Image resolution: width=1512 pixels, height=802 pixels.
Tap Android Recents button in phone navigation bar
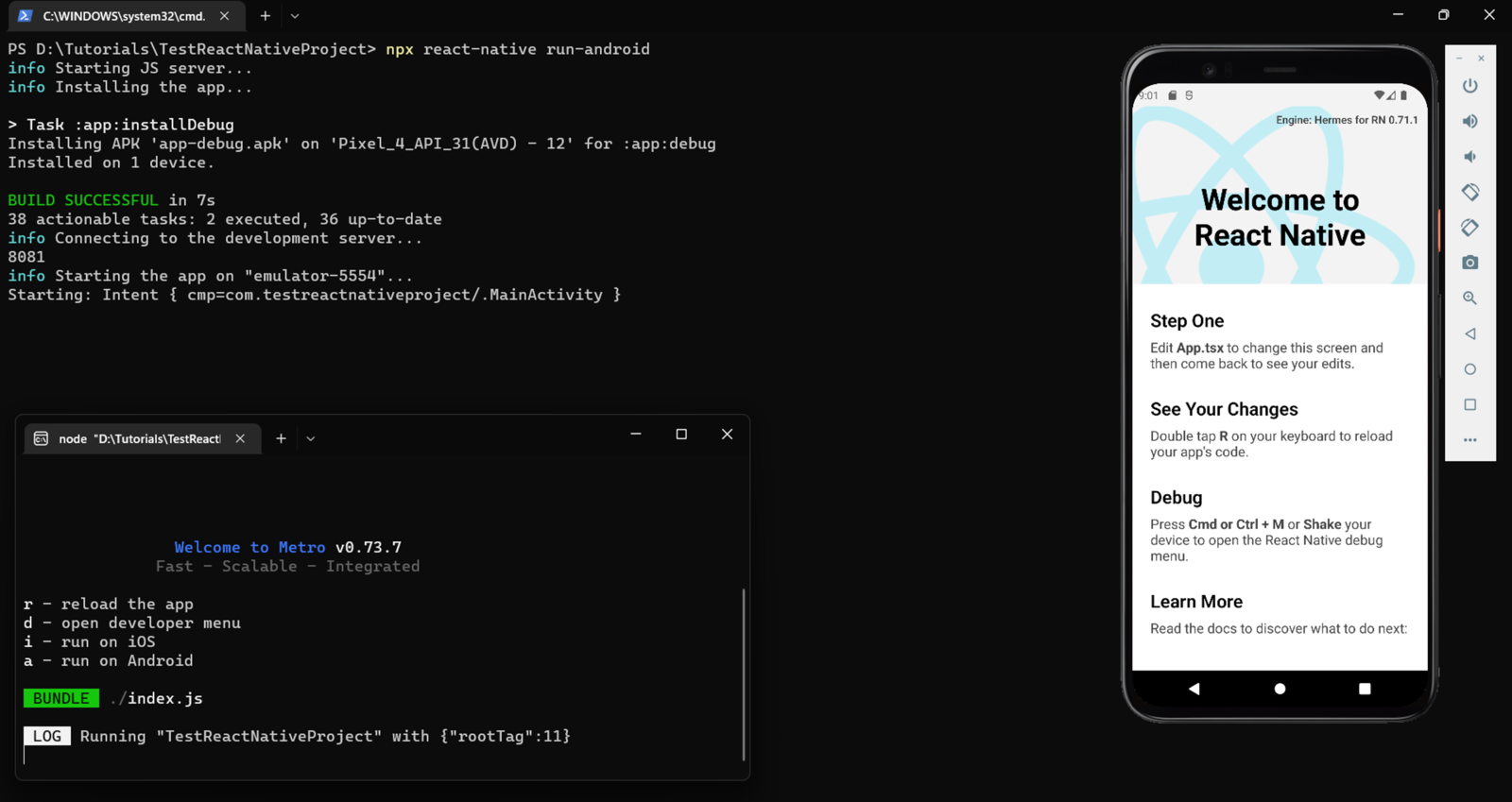[1365, 689]
